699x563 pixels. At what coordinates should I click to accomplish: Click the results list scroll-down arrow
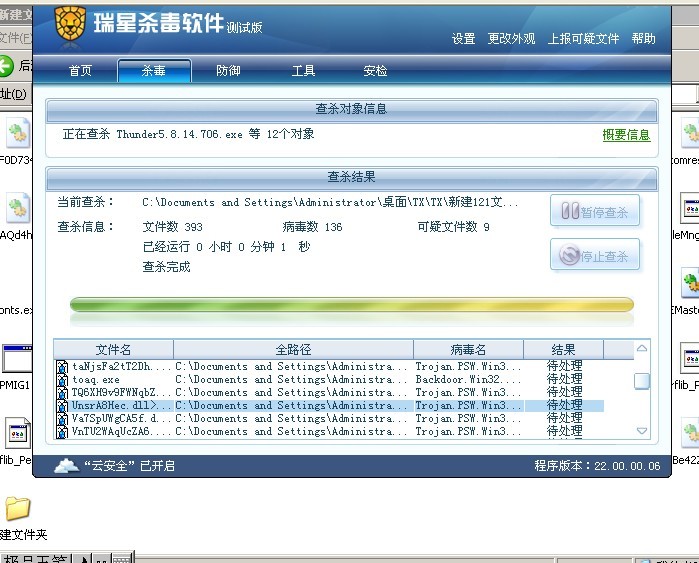click(x=642, y=431)
